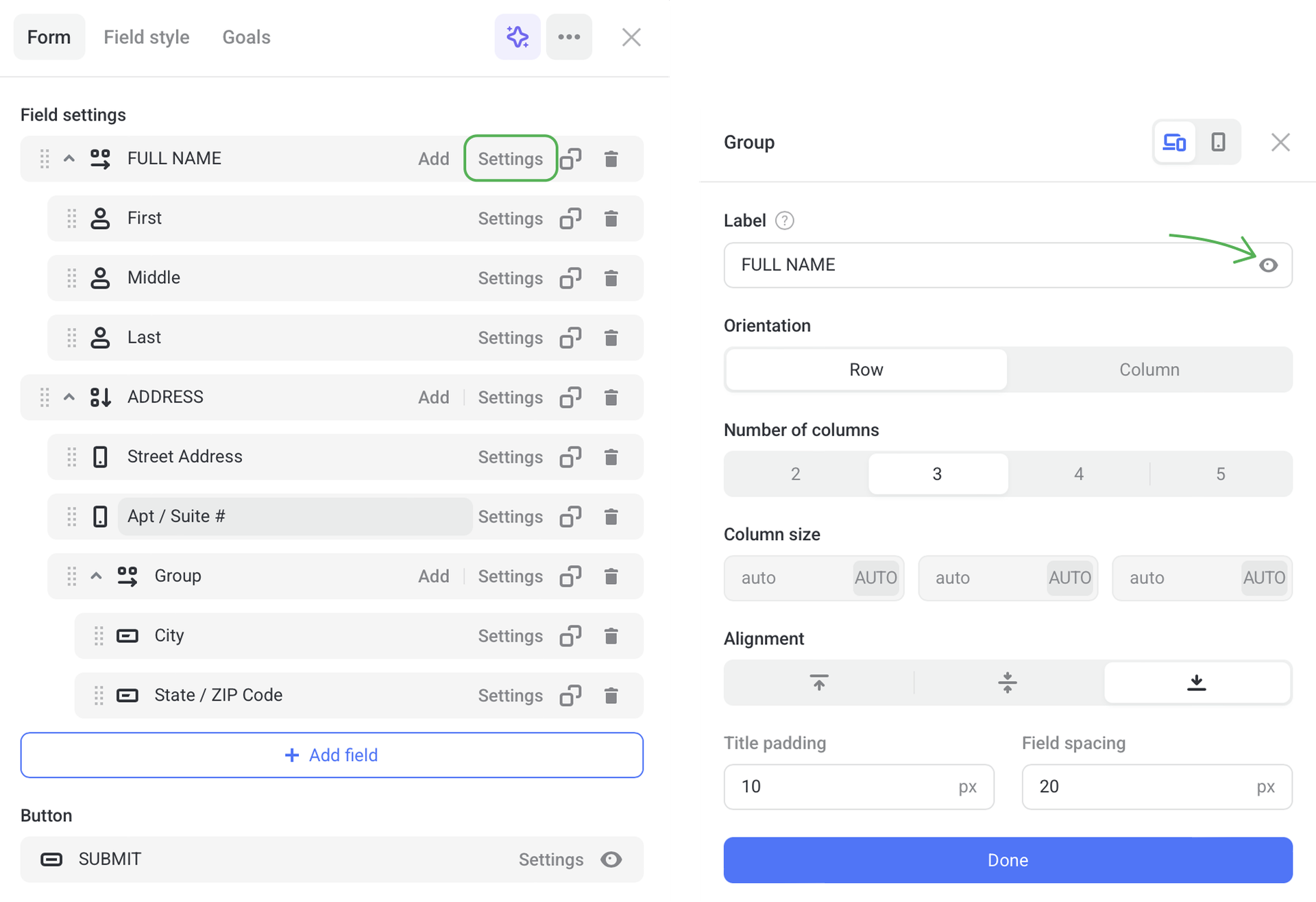The width and height of the screenshot is (1316, 902).
Task: Delete the Street Address field
Action: pos(611,457)
